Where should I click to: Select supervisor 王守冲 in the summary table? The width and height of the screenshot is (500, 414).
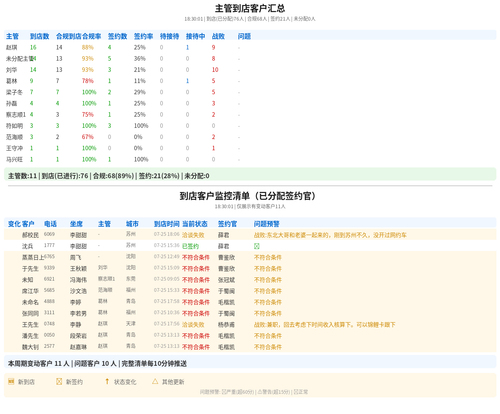point(14,148)
